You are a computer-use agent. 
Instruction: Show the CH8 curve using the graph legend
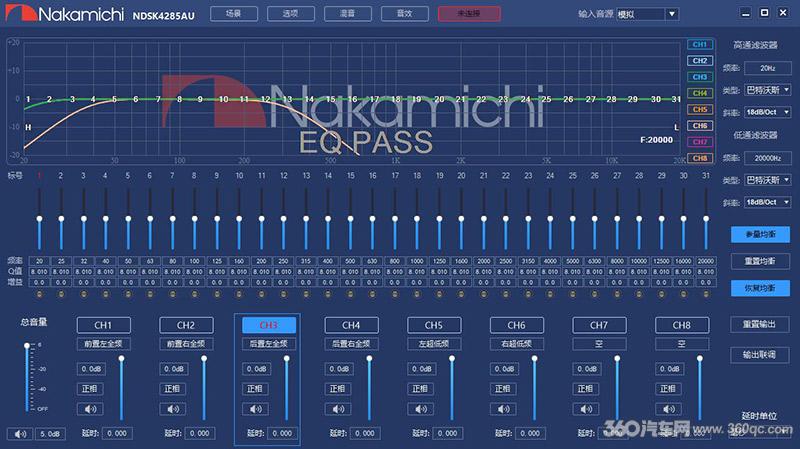[700, 158]
